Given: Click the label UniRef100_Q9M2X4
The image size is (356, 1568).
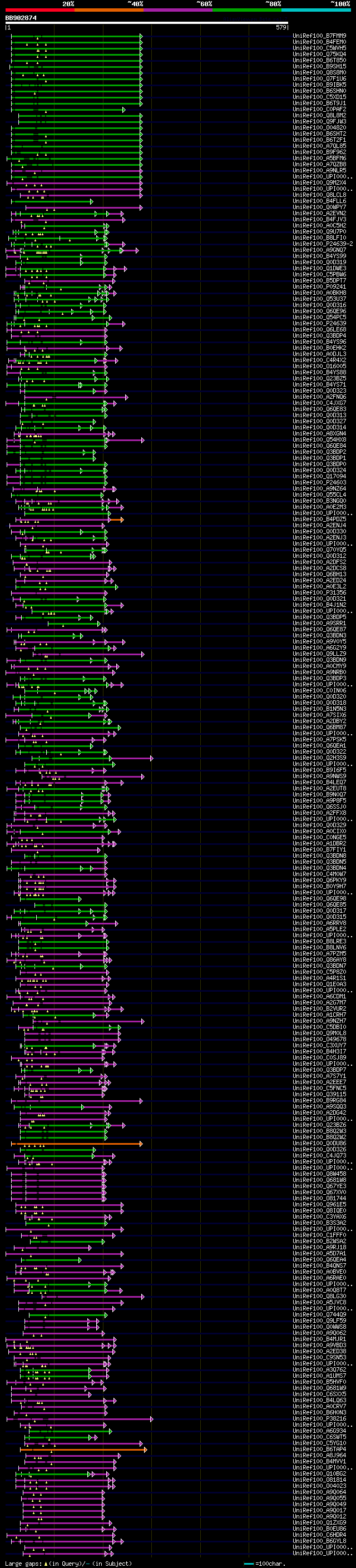Looking at the screenshot, I should pos(319,182).
